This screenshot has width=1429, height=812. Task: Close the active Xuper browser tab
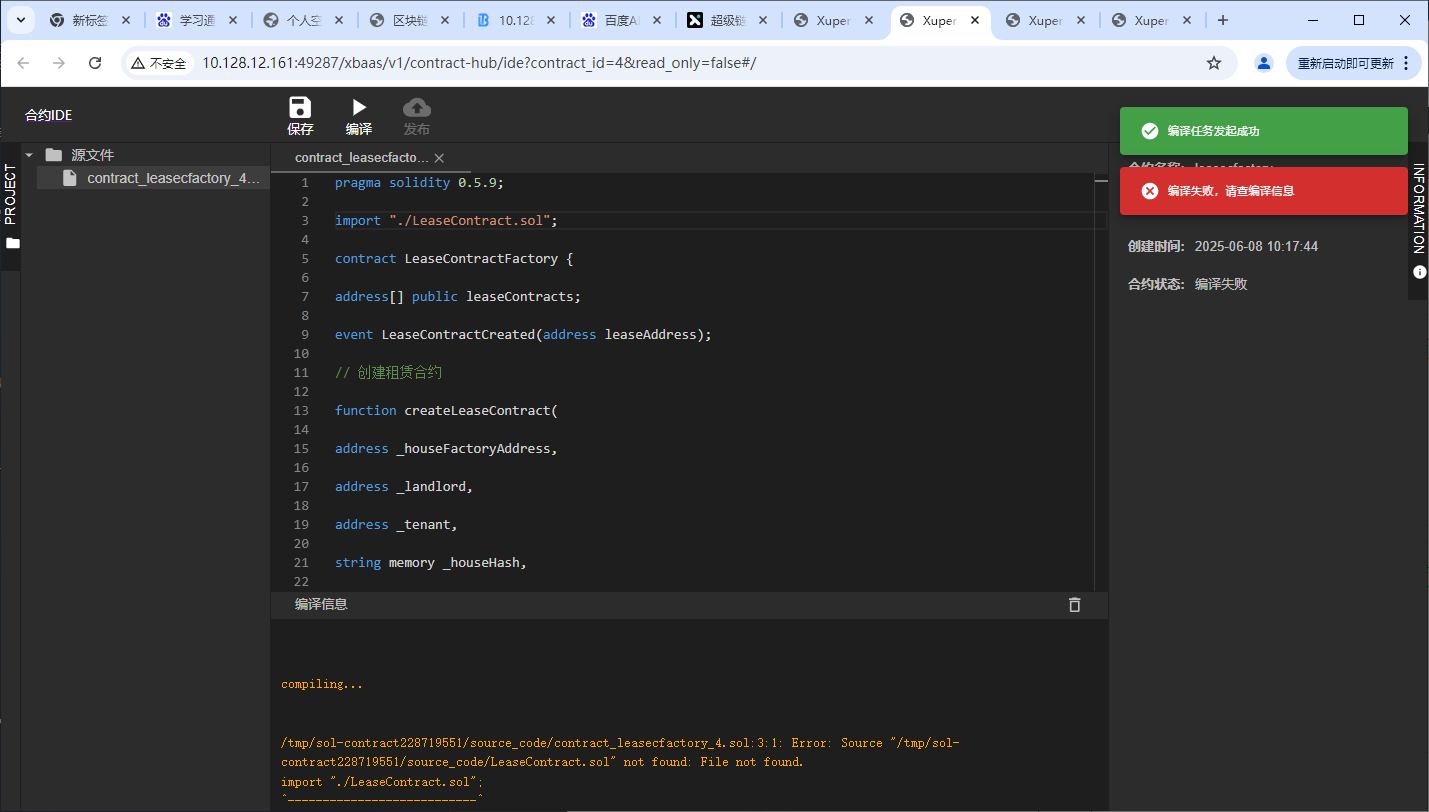click(x=975, y=20)
